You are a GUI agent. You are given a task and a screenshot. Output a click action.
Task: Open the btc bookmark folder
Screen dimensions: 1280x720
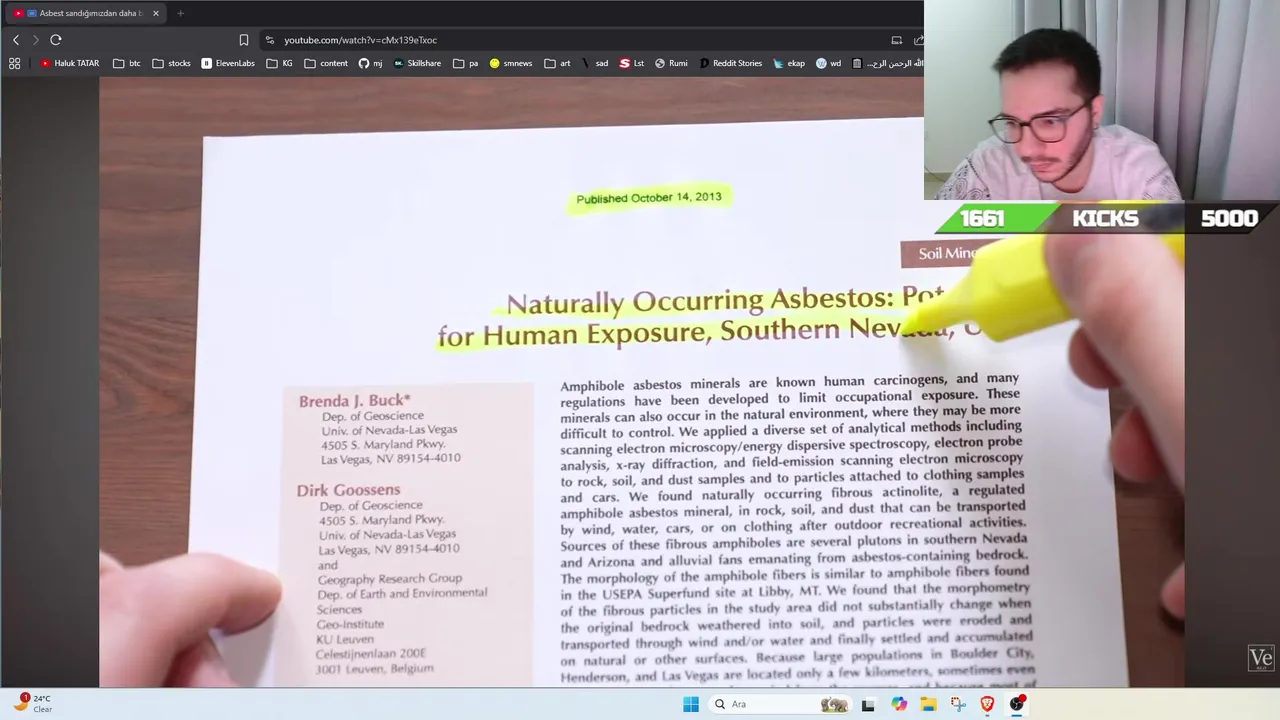(127, 63)
